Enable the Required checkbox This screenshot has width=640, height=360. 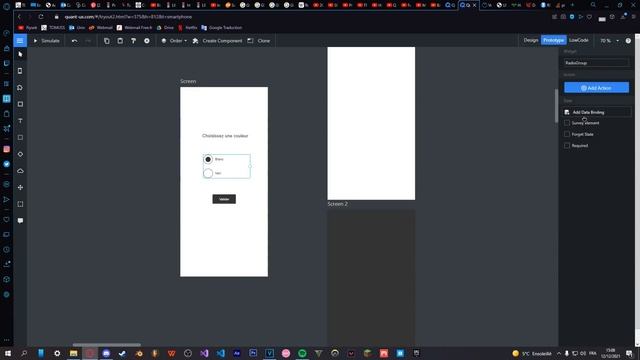click(567, 146)
